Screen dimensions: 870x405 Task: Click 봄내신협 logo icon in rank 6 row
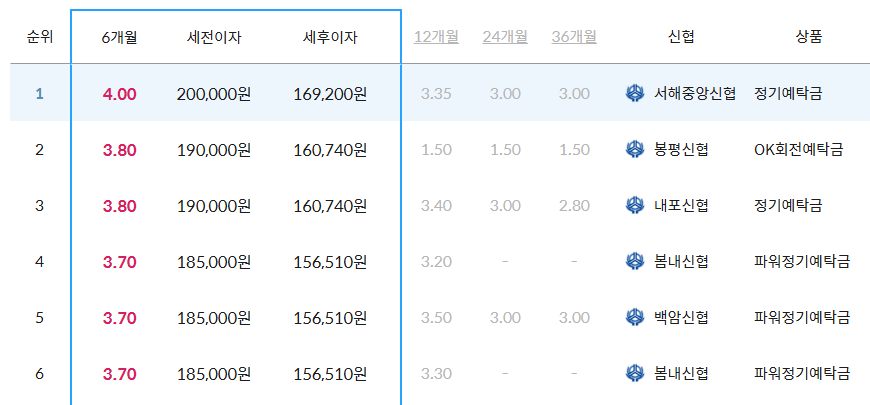coord(635,374)
